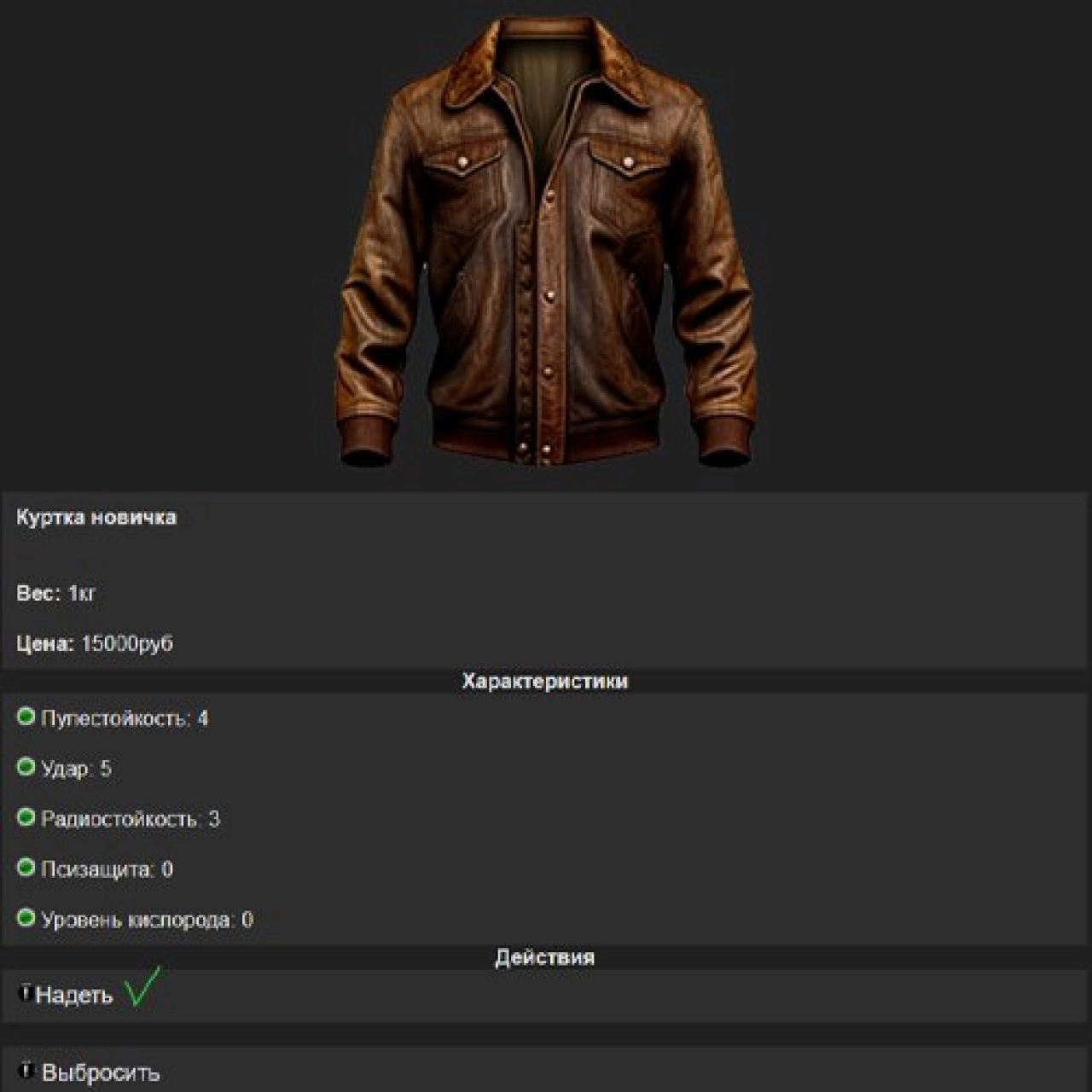This screenshot has width=1092, height=1092.
Task: Click the weight text Вес: 1кг
Action: pos(56,593)
